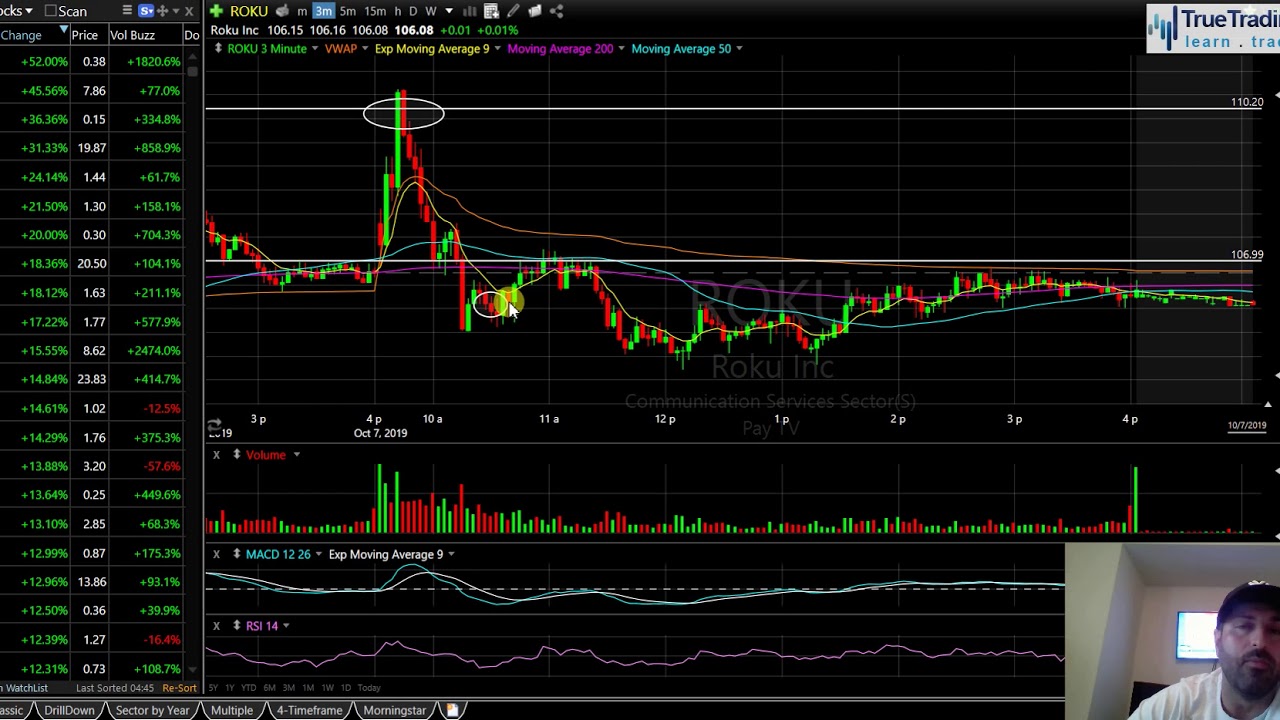Screen dimensions: 1280x720
Task: Switch to the Multiple tab
Action: click(232, 710)
